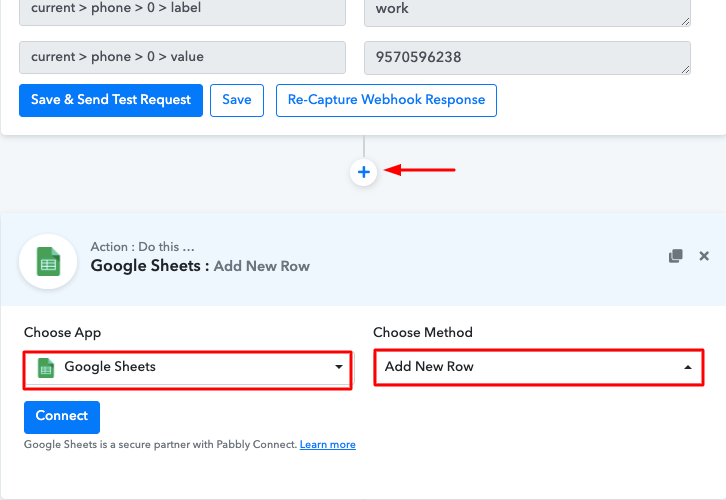Click the Google Sheets logo in action header
Image resolution: width=726 pixels, height=500 pixels.
(x=48, y=262)
